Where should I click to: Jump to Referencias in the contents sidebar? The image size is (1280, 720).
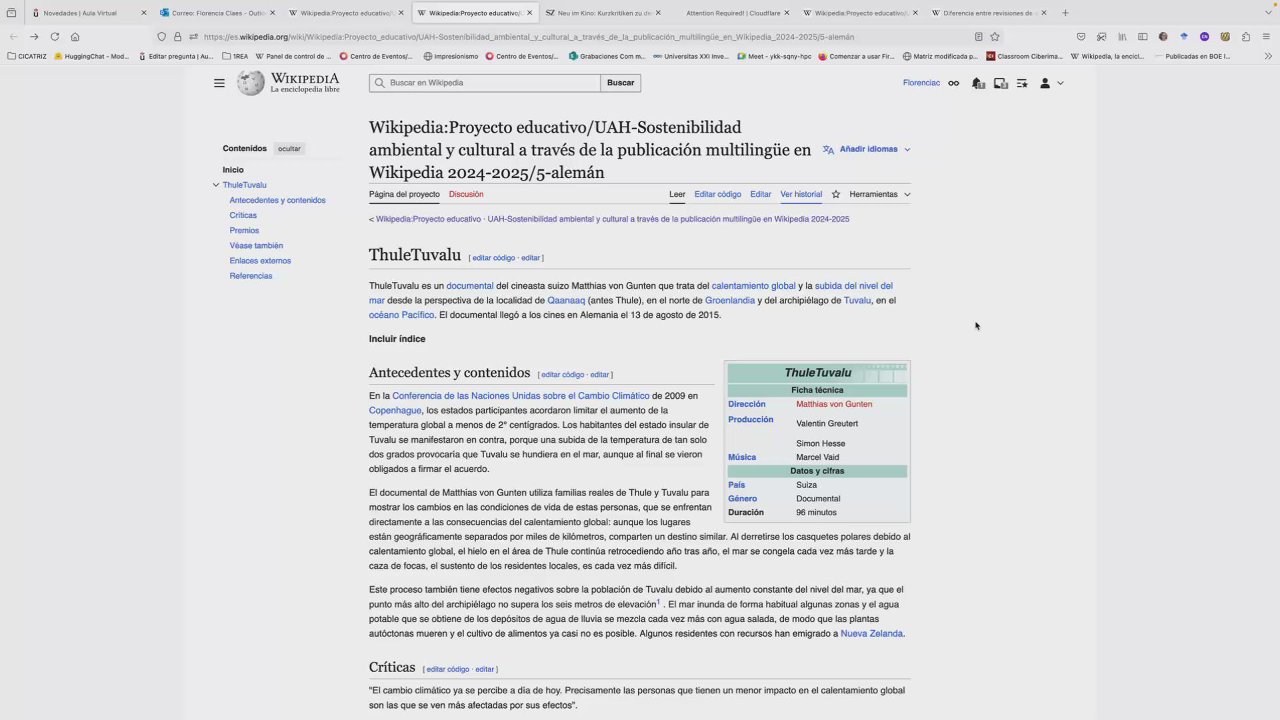(251, 276)
